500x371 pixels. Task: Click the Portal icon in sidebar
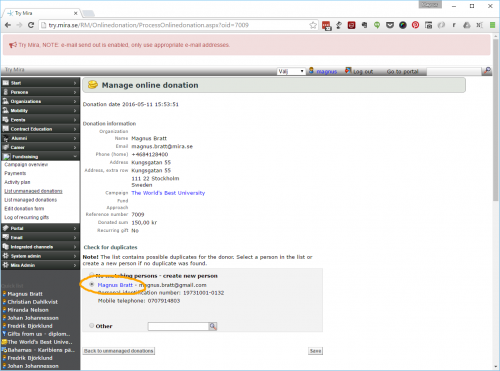[6, 228]
